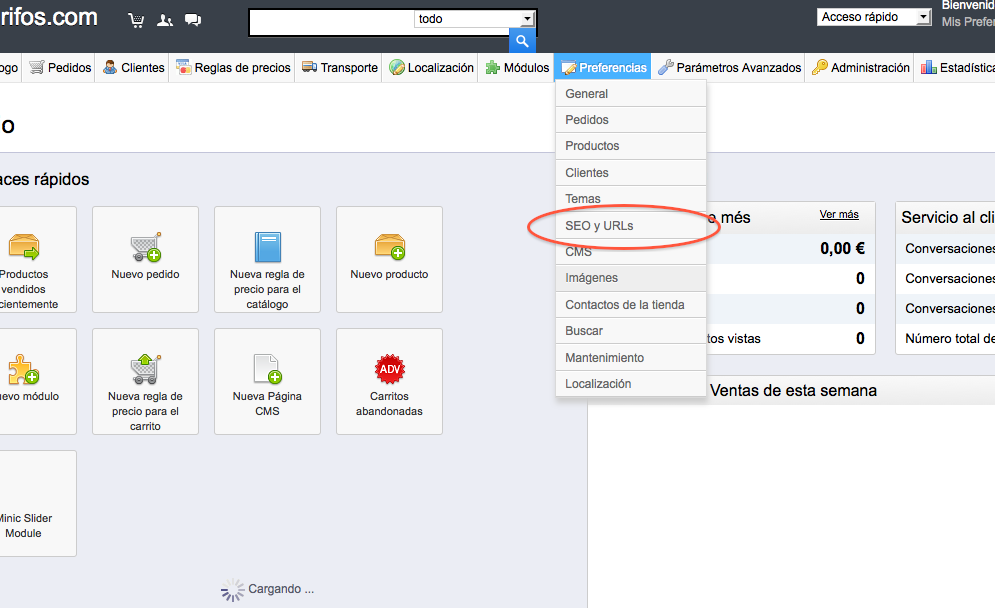
Task: Open the Administración tab
Action: [x=860, y=67]
